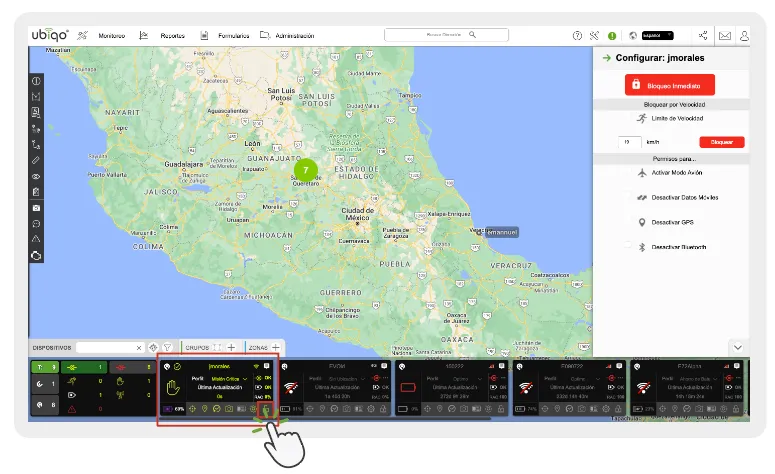Click the location pin icon on the jmorales card
Viewport: 775px width, 474px height.
(x=205, y=409)
